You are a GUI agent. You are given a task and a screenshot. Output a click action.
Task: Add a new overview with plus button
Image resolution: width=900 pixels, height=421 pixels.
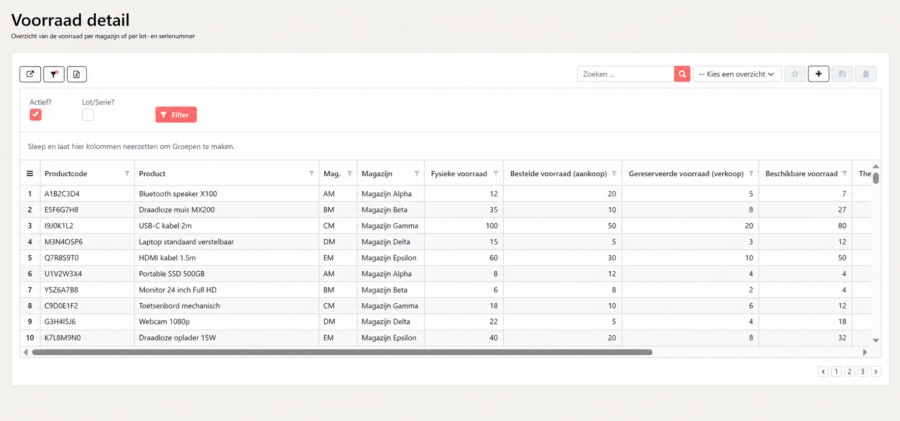coord(818,74)
